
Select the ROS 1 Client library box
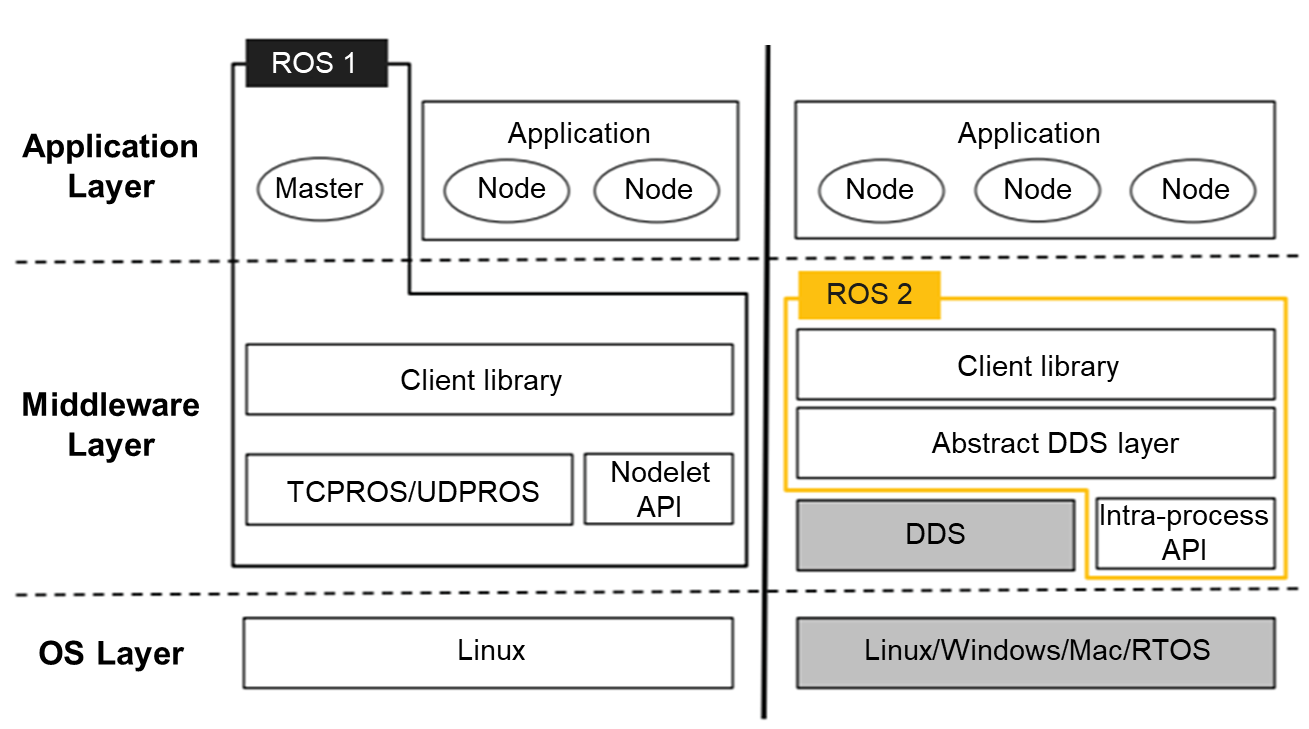[x=489, y=380]
